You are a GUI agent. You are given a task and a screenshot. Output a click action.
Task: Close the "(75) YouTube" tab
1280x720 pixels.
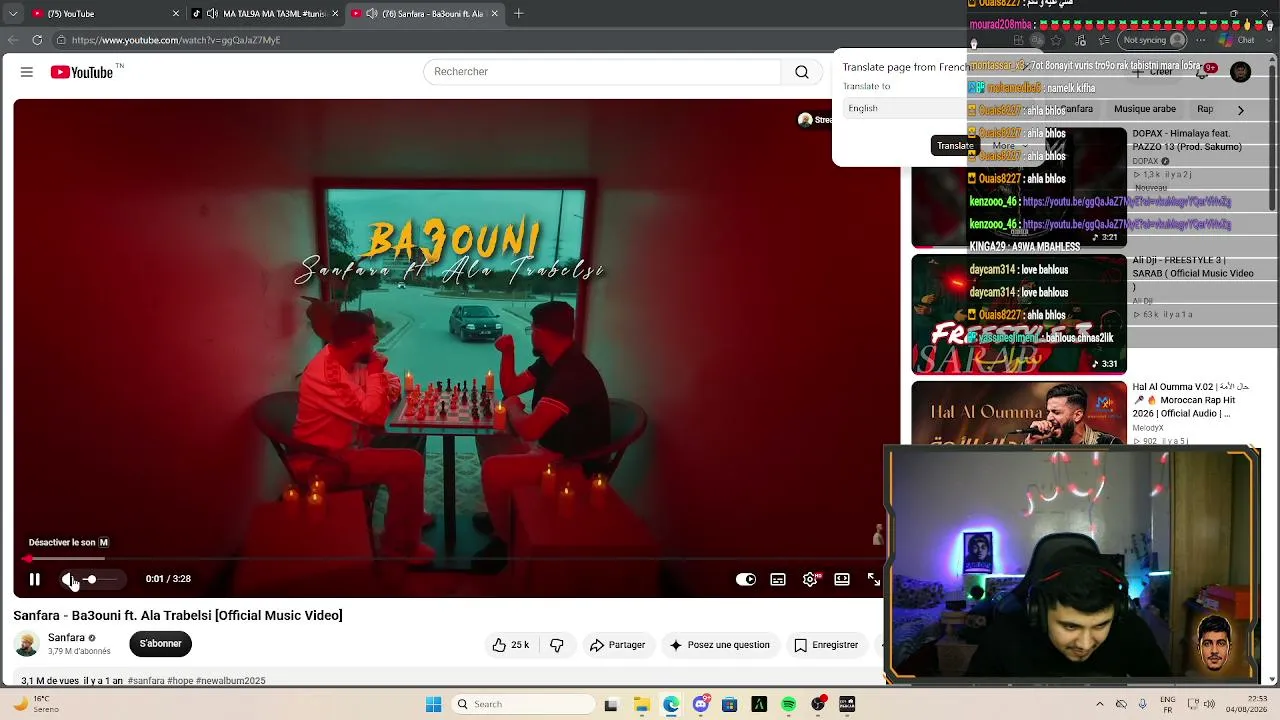tap(176, 14)
